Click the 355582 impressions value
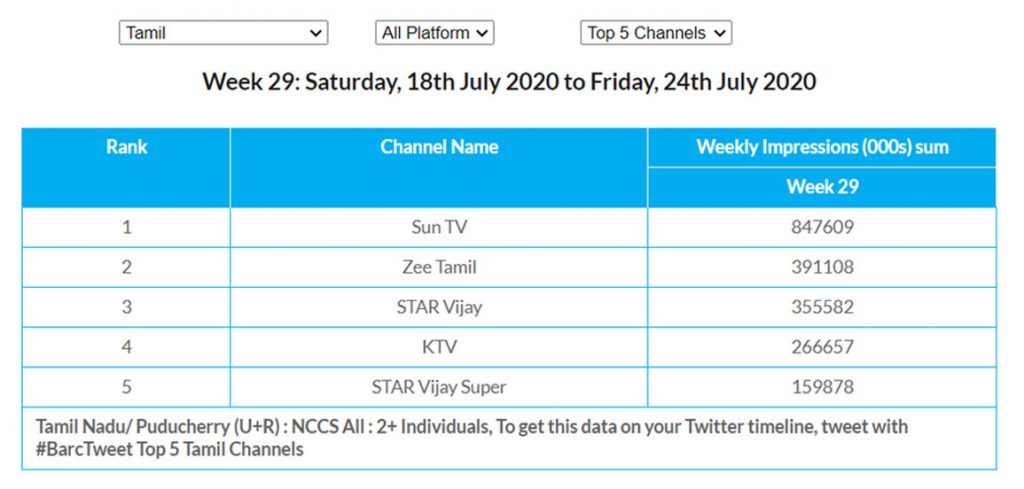The width and height of the screenshot is (1024, 489). [822, 307]
